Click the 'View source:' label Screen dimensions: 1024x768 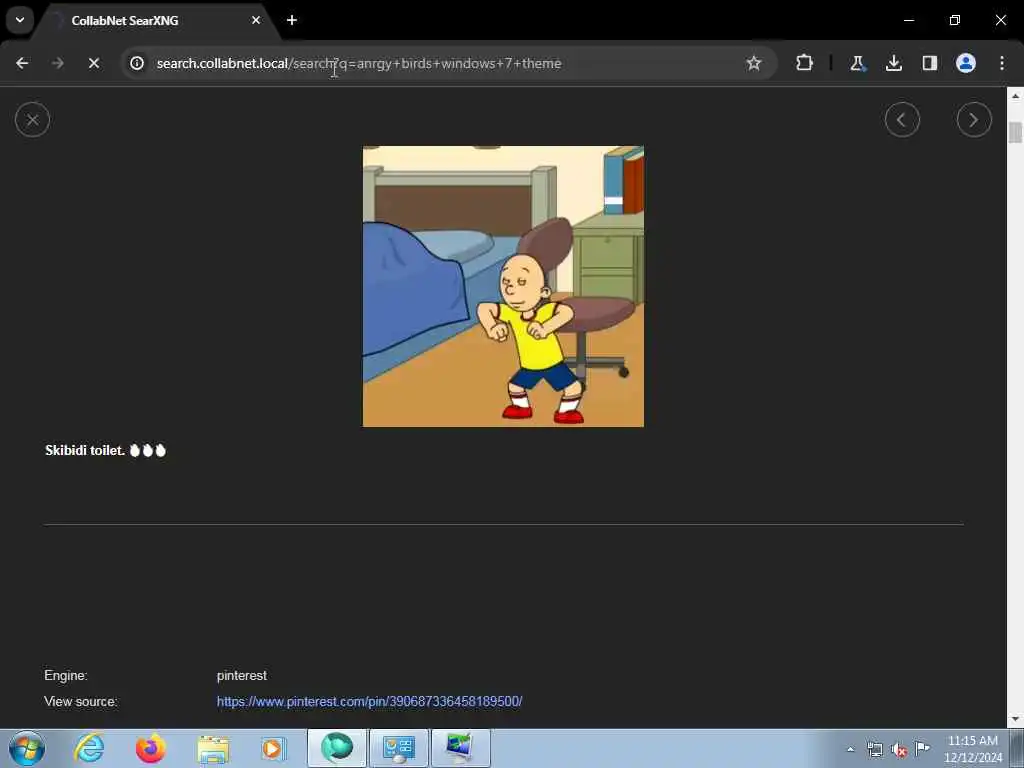click(80, 701)
